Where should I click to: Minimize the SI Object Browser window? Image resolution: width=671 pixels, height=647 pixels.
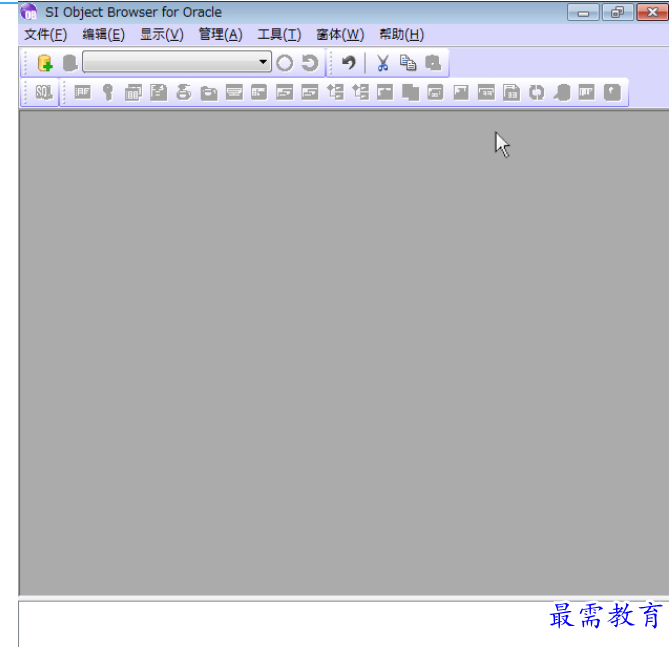click(x=583, y=12)
